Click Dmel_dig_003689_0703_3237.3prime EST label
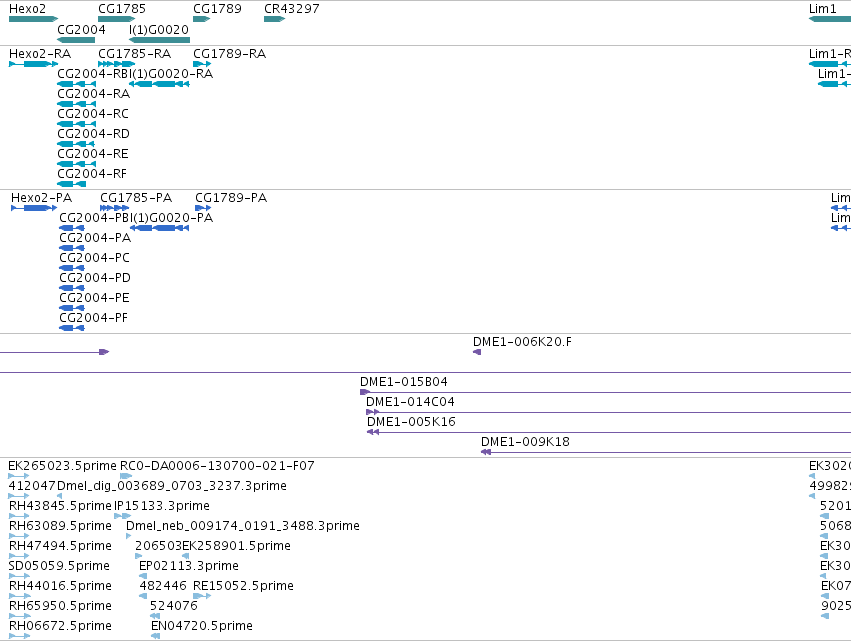 (172, 486)
